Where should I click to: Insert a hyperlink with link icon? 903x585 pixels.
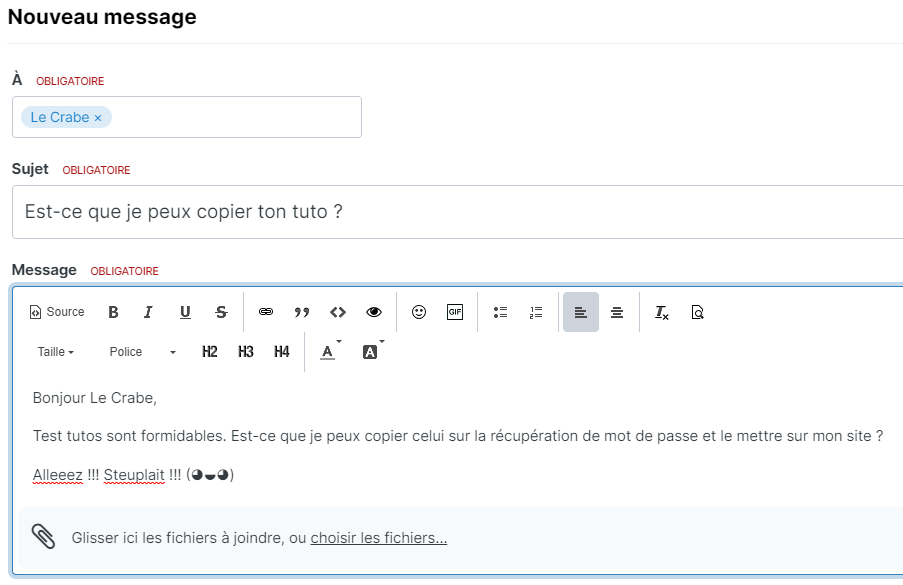[x=266, y=312]
